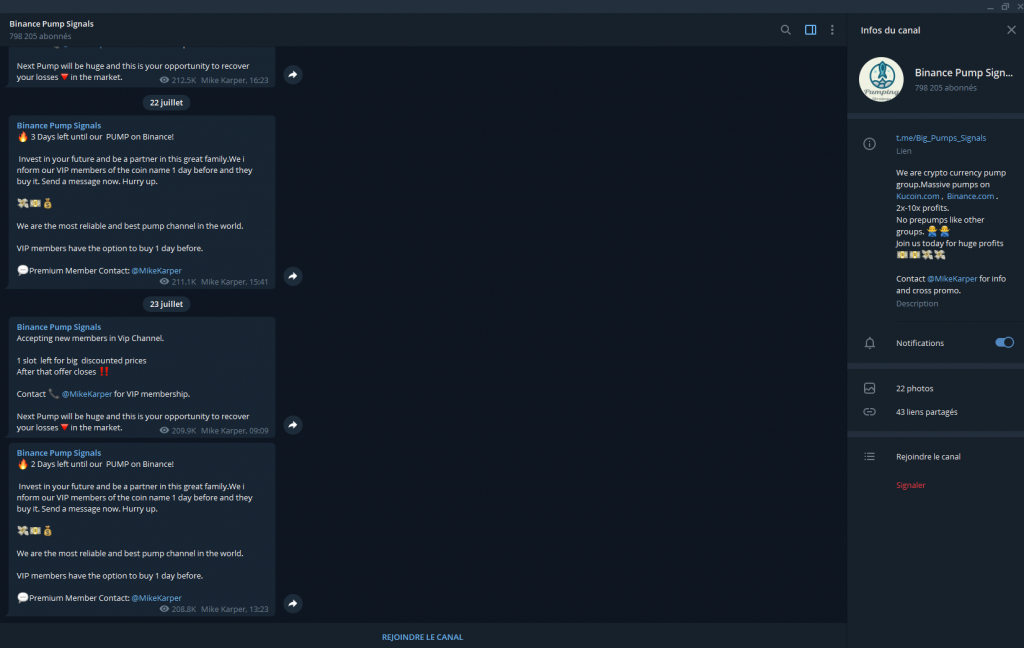Open the Kucoin.com link in description
Viewport: 1024px width, 648px height.
[917, 197]
